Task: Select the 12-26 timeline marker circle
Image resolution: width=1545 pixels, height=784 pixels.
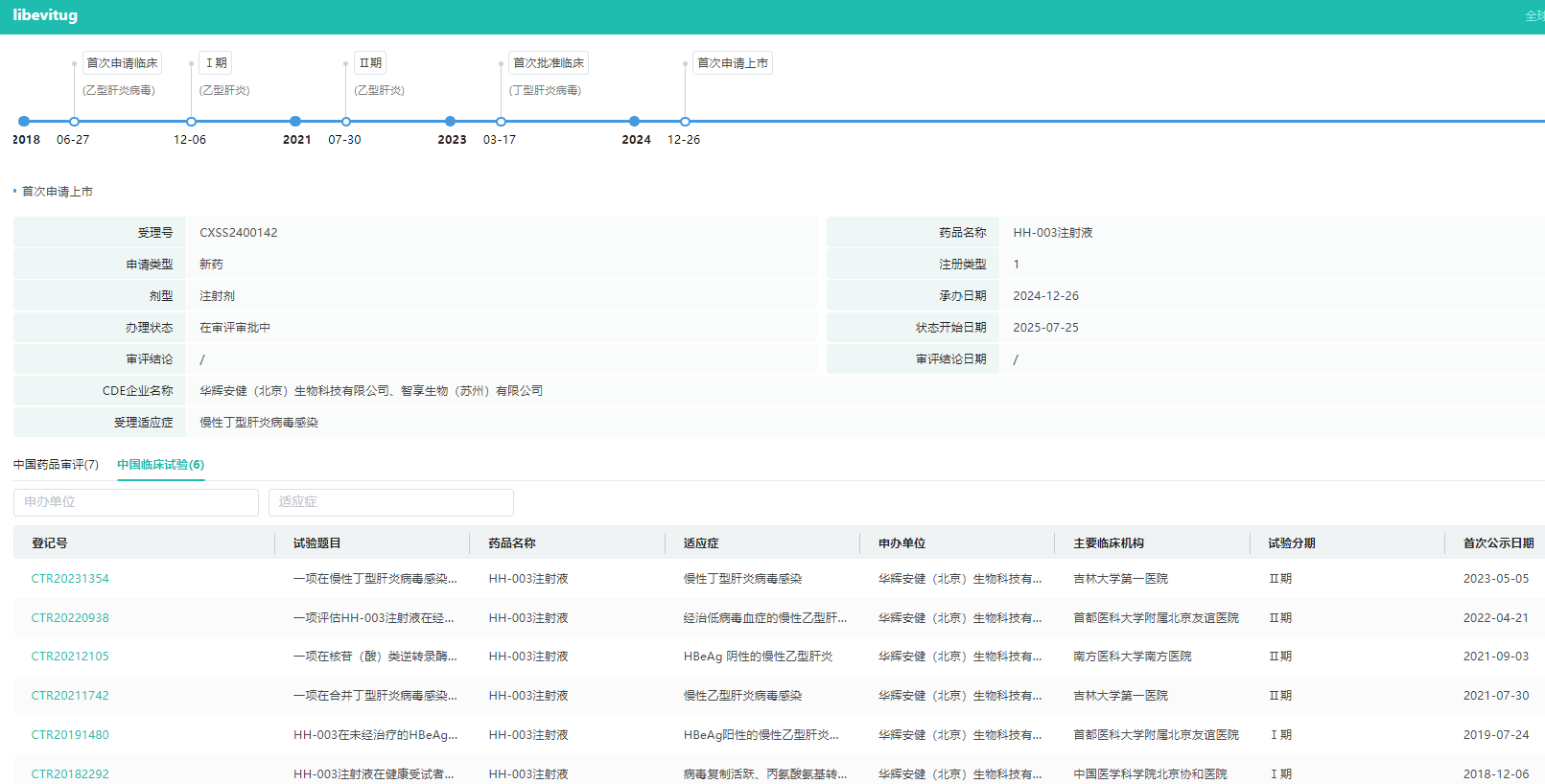Action: pos(685,122)
